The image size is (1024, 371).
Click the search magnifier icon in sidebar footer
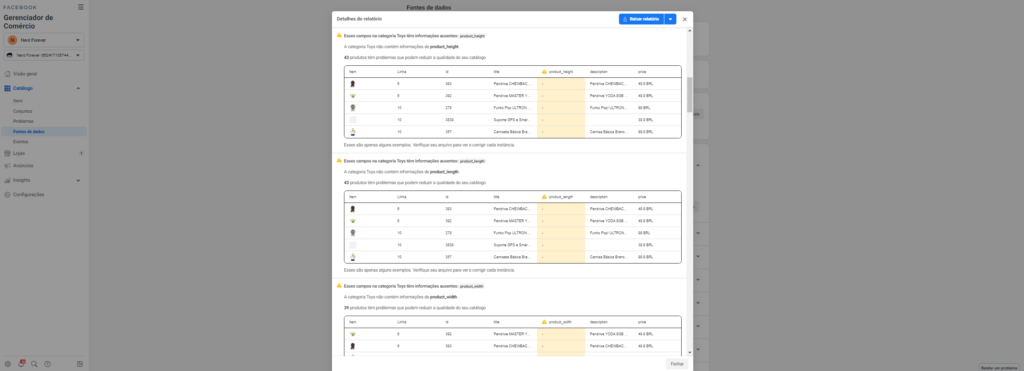(x=34, y=364)
